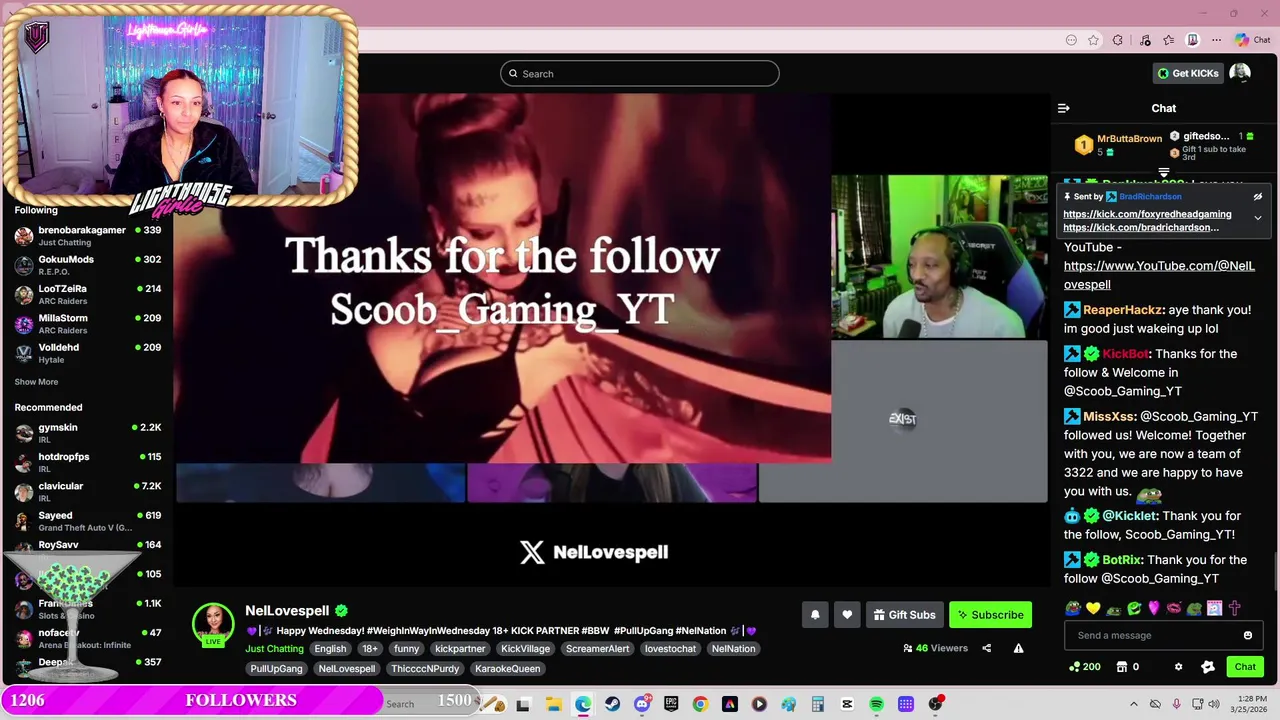The image size is (1280, 720).
Task: Open clavicular recommended channel
Action: click(x=88, y=492)
